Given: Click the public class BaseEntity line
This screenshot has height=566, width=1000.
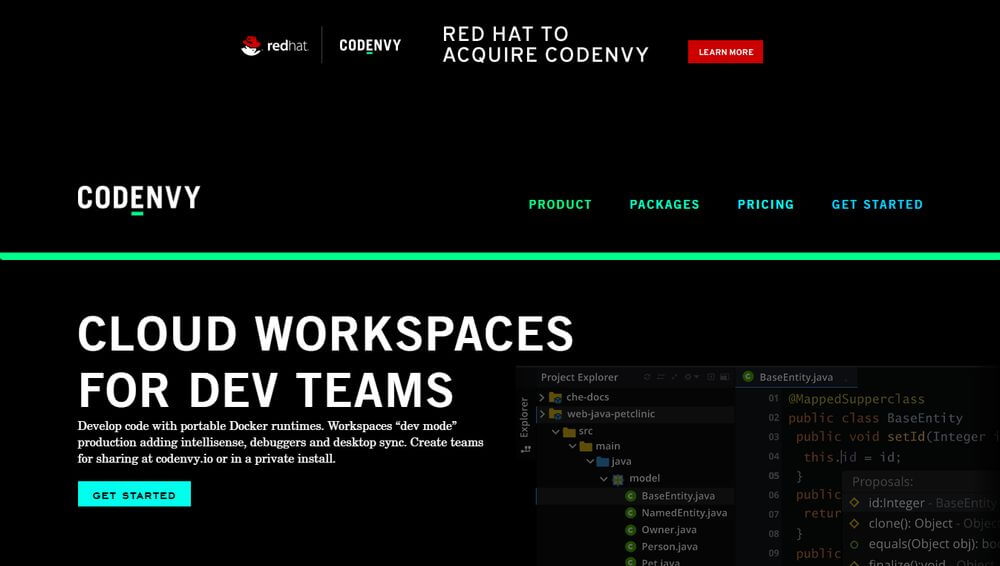Looking at the screenshot, I should (875, 418).
